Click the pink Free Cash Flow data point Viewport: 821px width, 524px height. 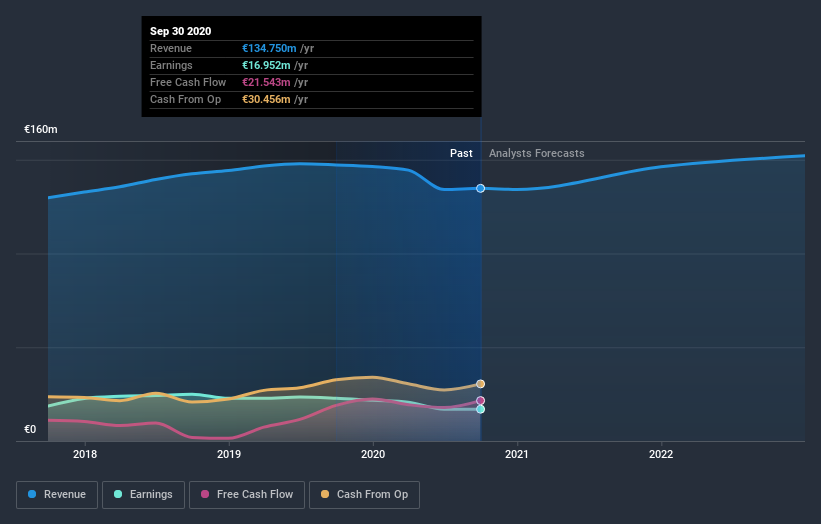(480, 400)
